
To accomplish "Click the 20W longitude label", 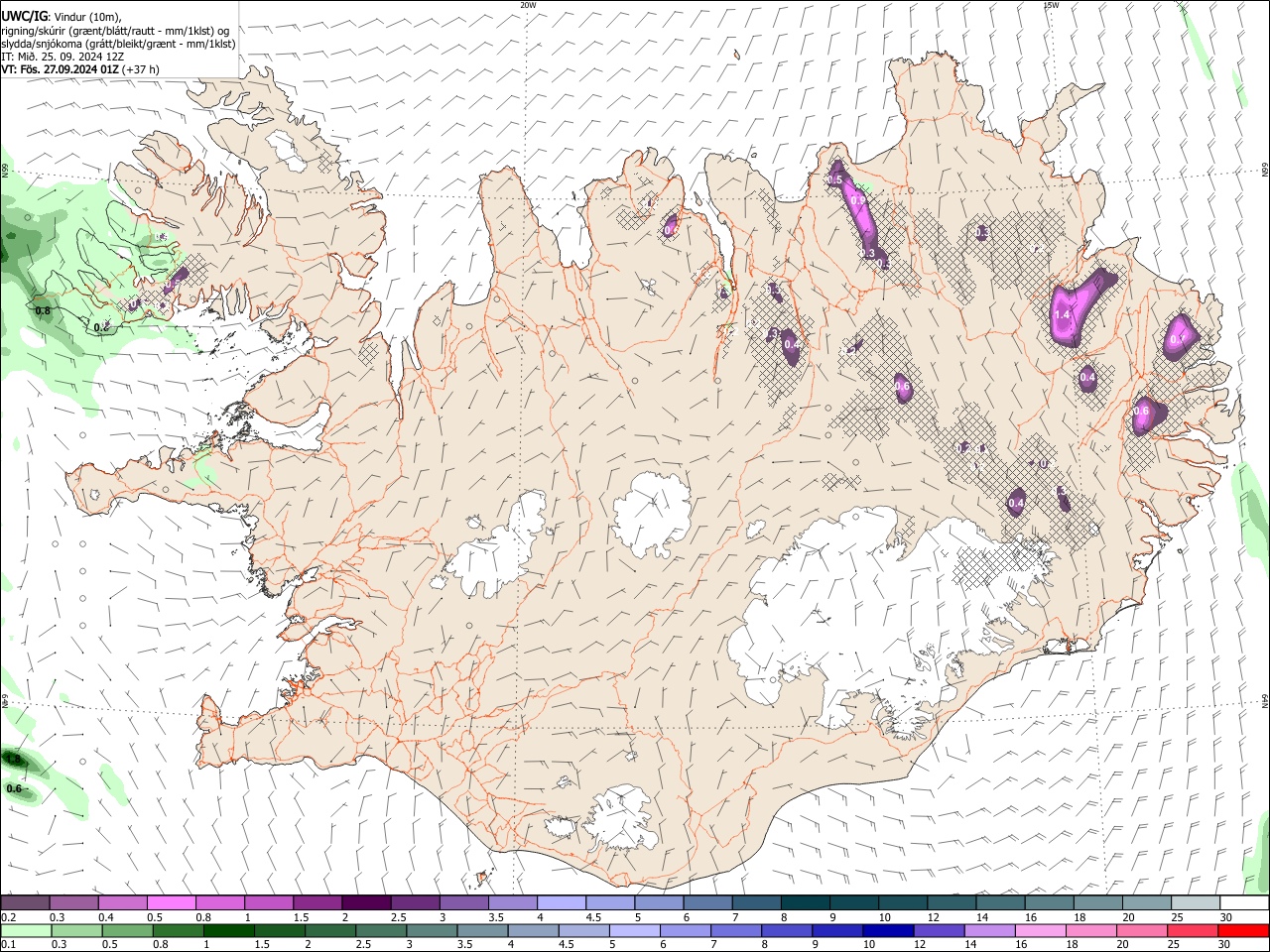I will pyautogui.click(x=528, y=5).
